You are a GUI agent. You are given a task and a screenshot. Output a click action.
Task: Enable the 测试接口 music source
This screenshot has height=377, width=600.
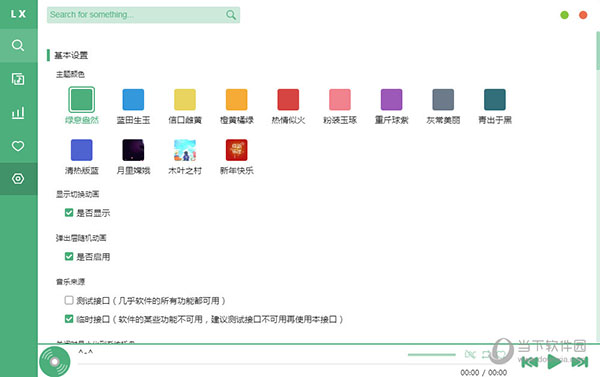pyautogui.click(x=69, y=300)
